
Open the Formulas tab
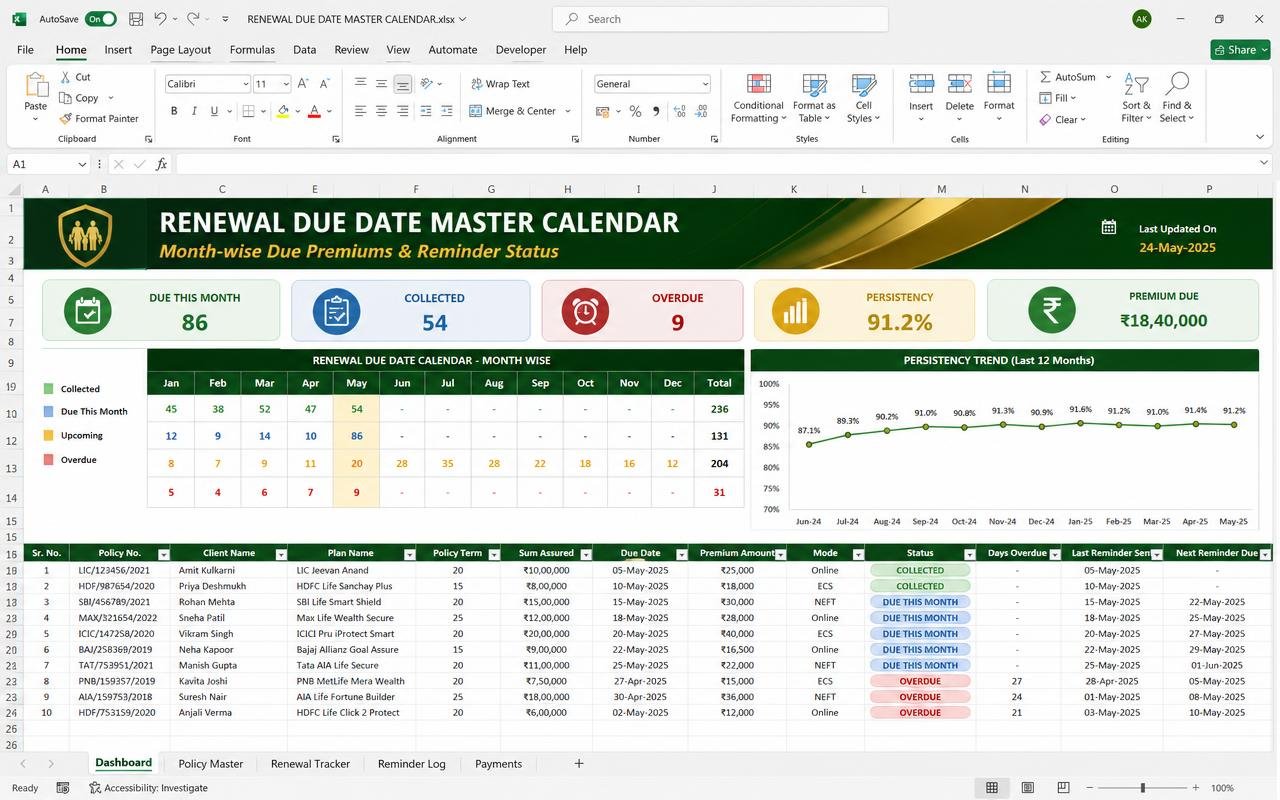252,50
